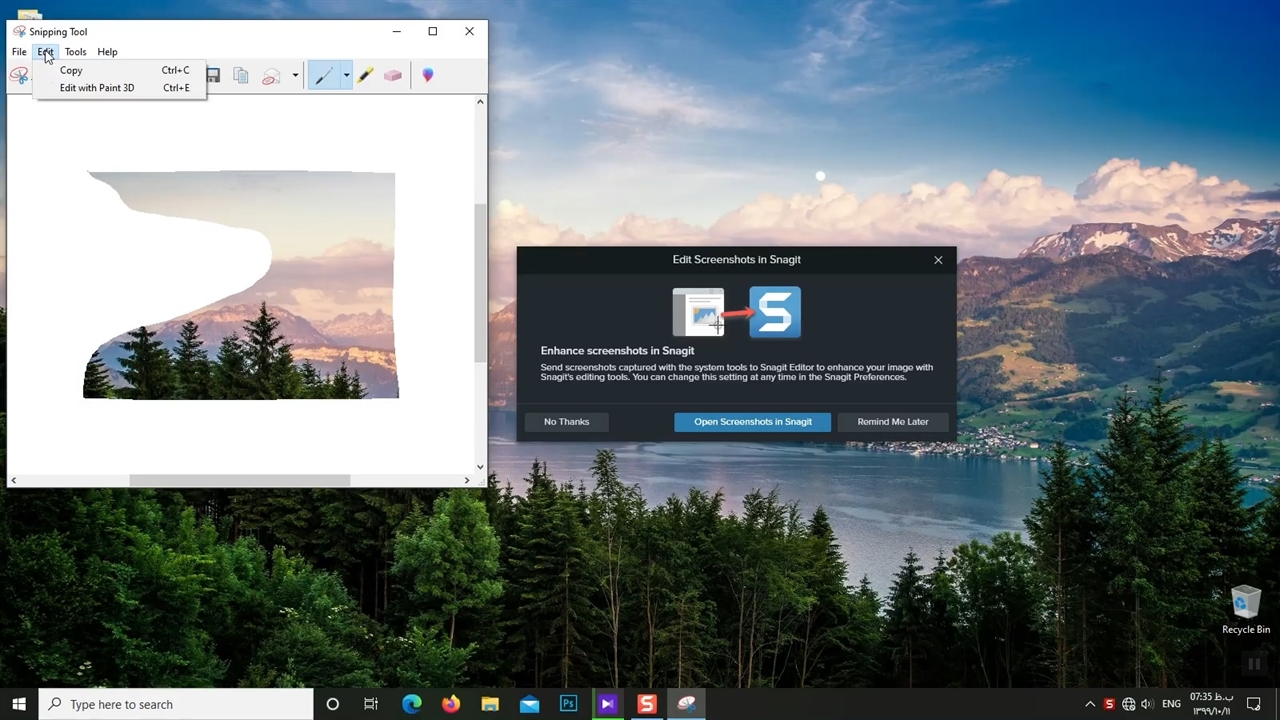
Task: Open Photoshop from the taskbar
Action: [568, 704]
